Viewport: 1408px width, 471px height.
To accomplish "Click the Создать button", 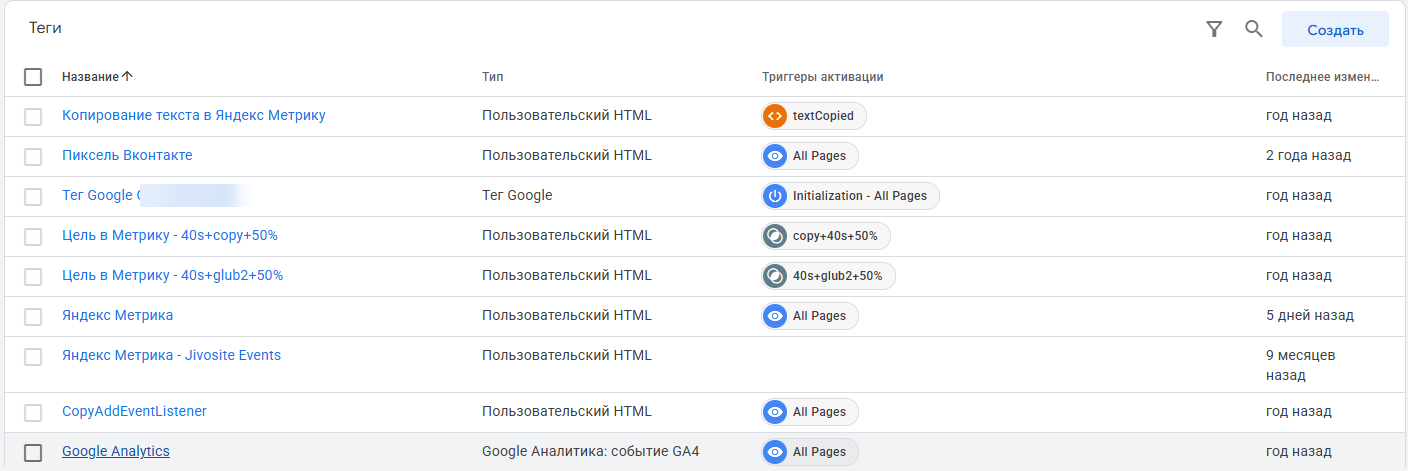I will tap(1335, 30).
